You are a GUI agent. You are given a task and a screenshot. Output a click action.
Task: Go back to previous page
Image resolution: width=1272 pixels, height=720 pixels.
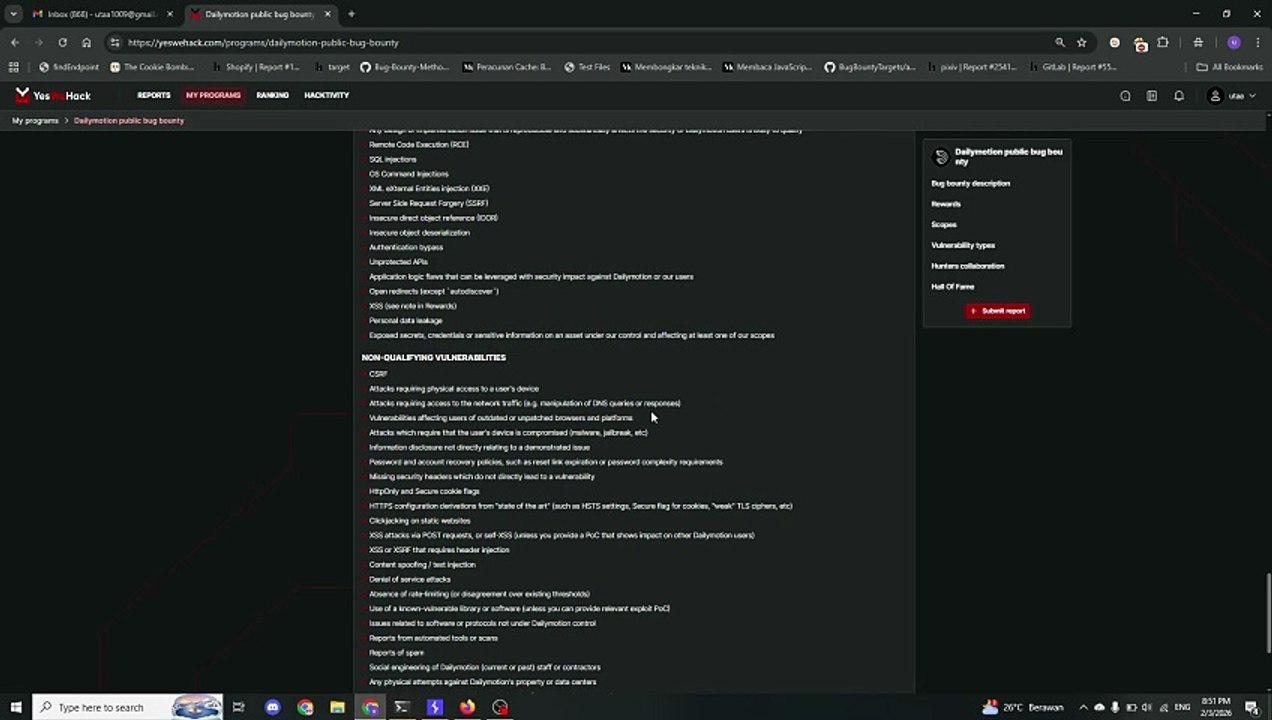[14, 43]
